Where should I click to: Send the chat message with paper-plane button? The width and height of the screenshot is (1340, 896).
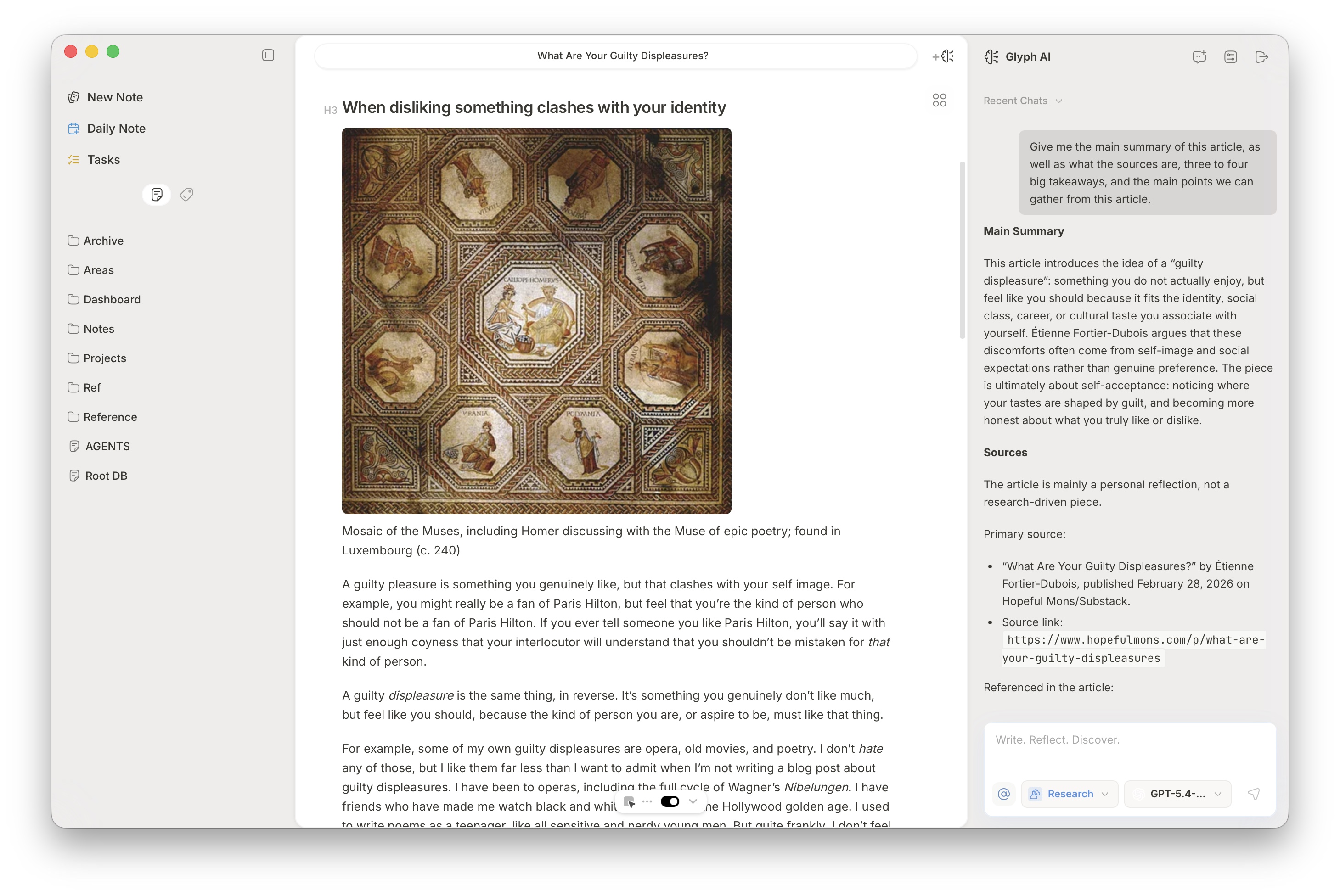1254,794
